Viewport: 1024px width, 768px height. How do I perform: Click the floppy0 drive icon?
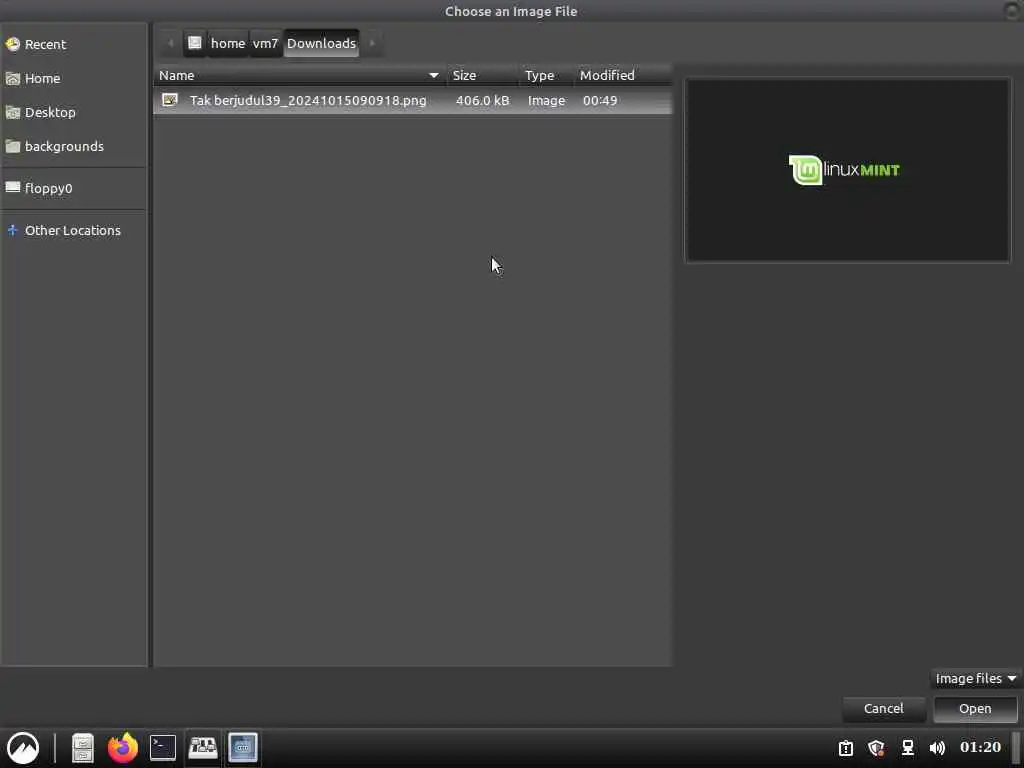(12, 188)
